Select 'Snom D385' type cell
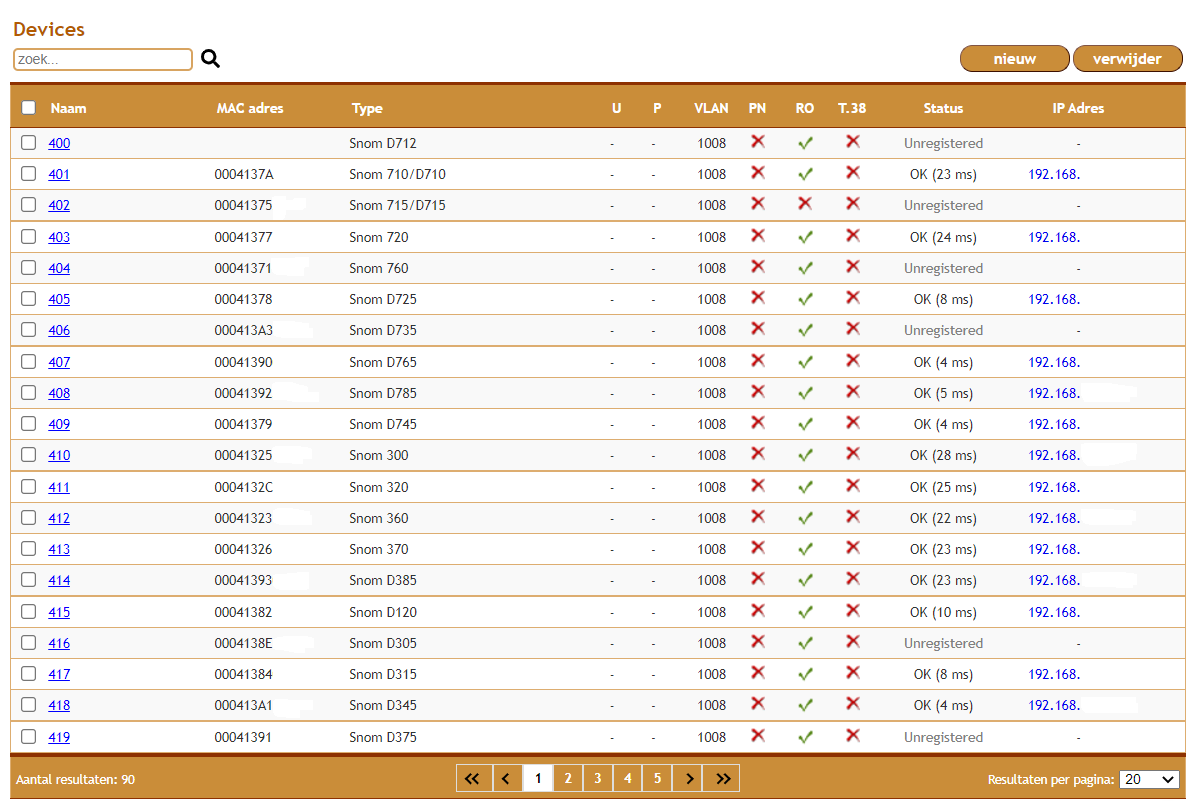This screenshot has height=810, width=1197. pos(382,580)
